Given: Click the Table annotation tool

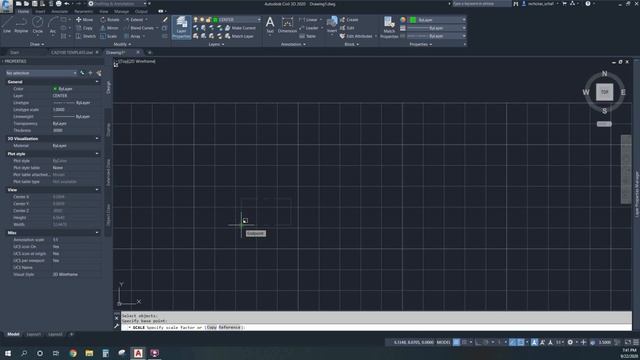Looking at the screenshot, I should tap(308, 36).
